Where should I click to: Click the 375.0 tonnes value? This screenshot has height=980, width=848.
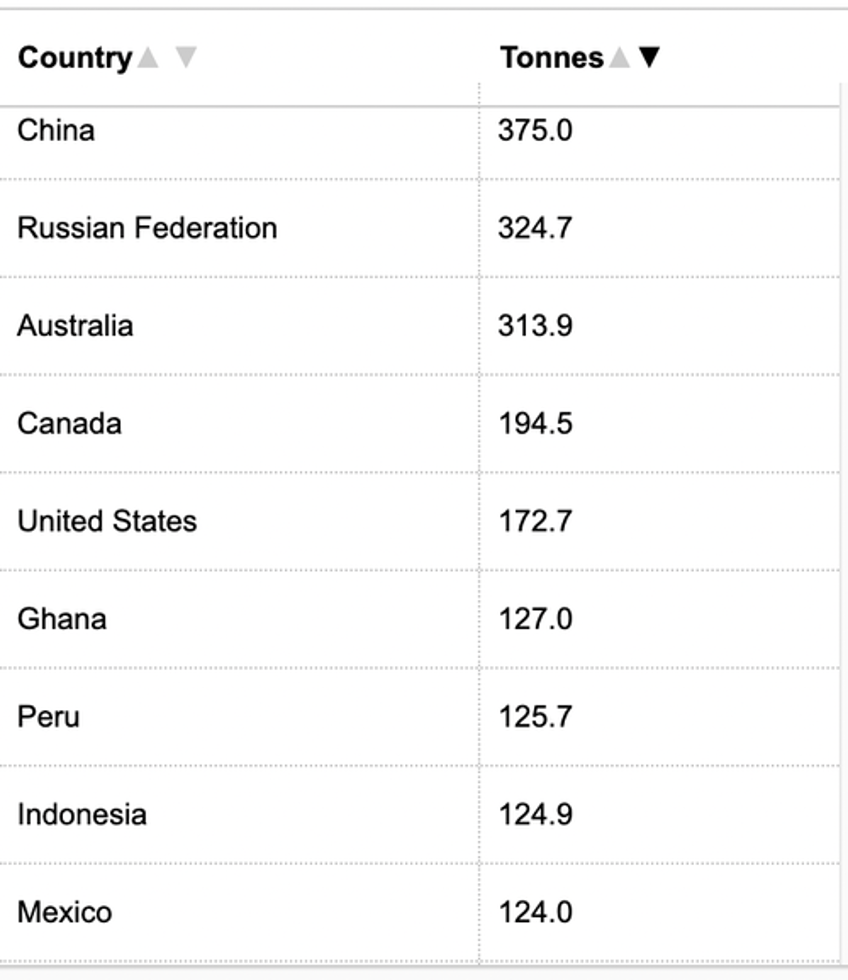[535, 131]
